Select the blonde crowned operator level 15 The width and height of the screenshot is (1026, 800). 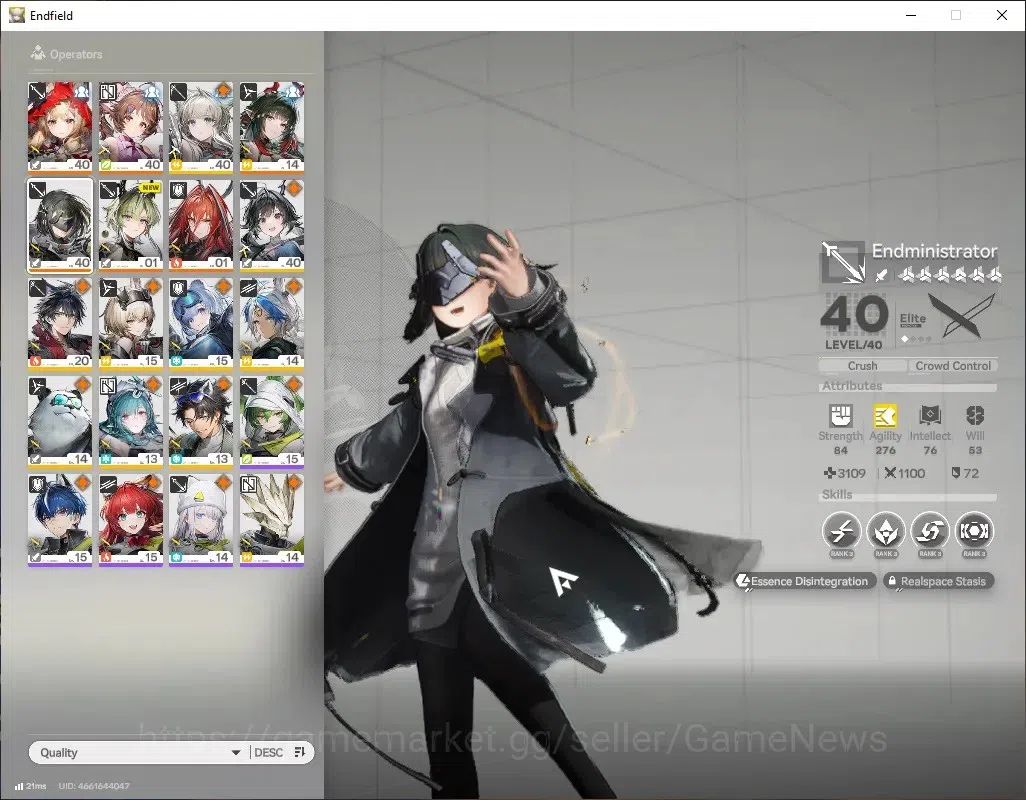pyautogui.click(x=131, y=324)
